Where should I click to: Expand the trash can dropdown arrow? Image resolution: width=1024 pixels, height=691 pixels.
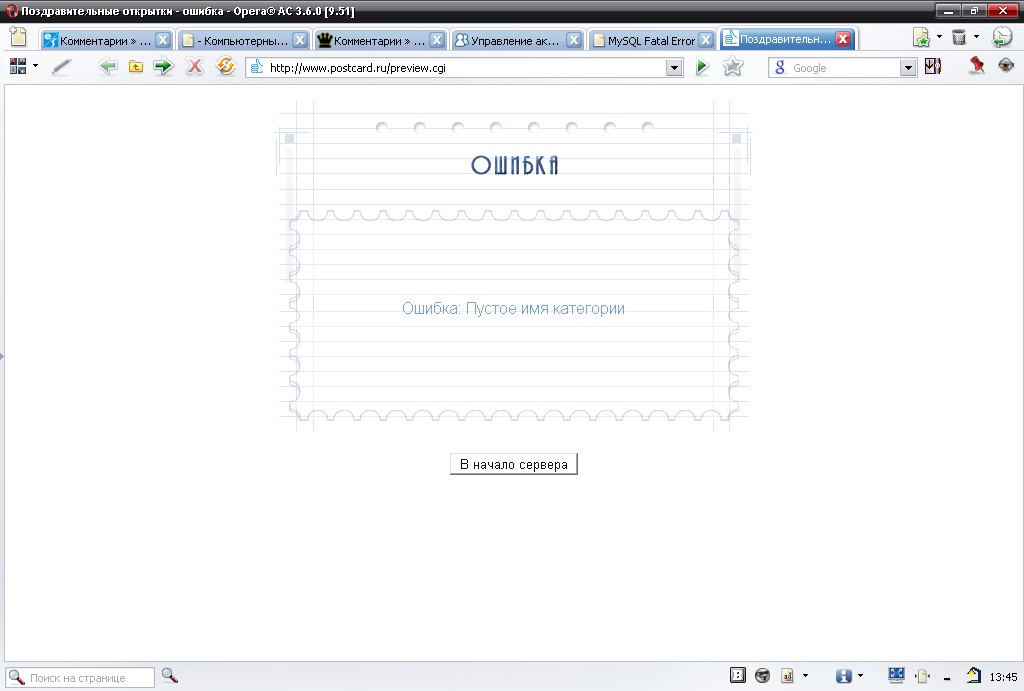976,37
